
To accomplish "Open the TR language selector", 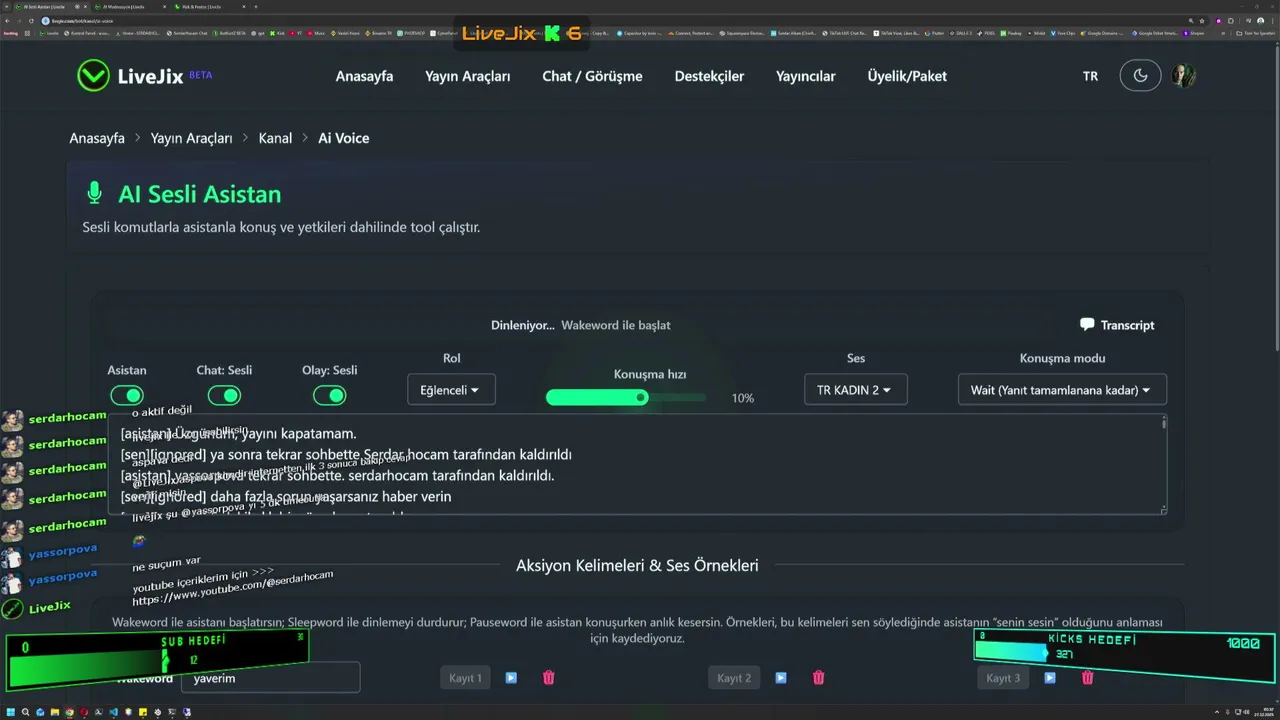I will pyautogui.click(x=1090, y=76).
